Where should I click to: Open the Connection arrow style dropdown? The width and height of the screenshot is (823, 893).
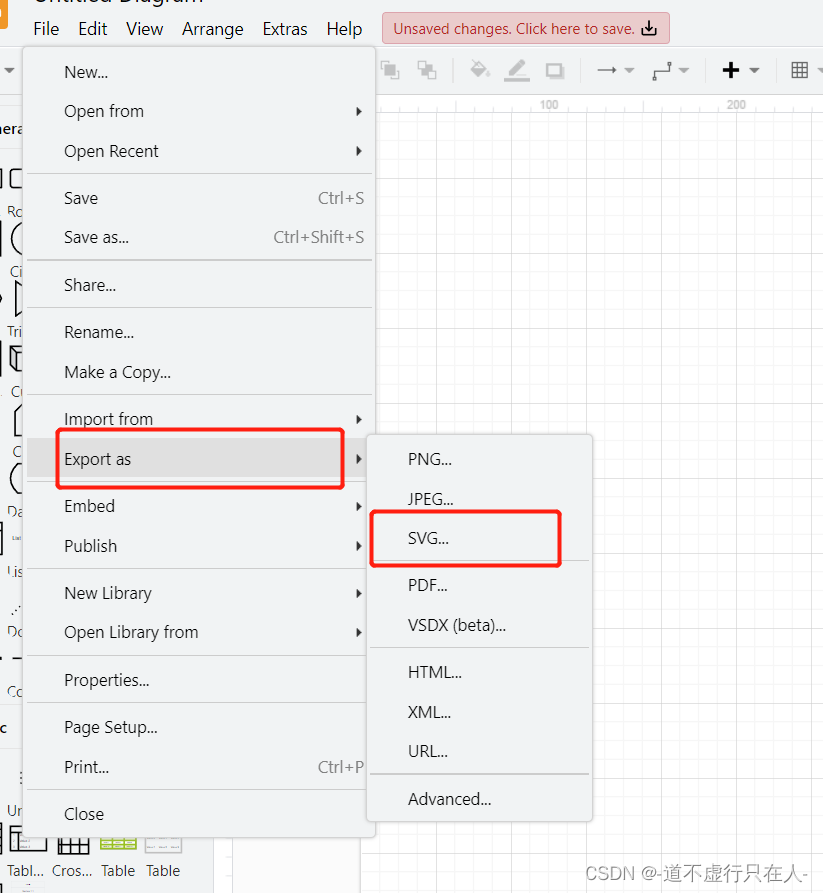pyautogui.click(x=615, y=70)
